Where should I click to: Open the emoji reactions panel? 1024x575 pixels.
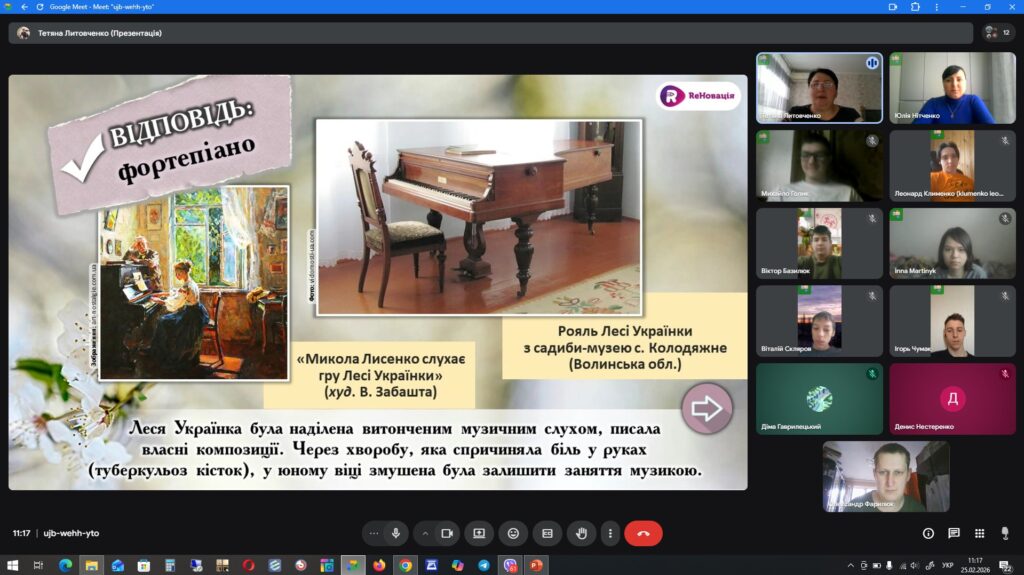[x=513, y=534]
